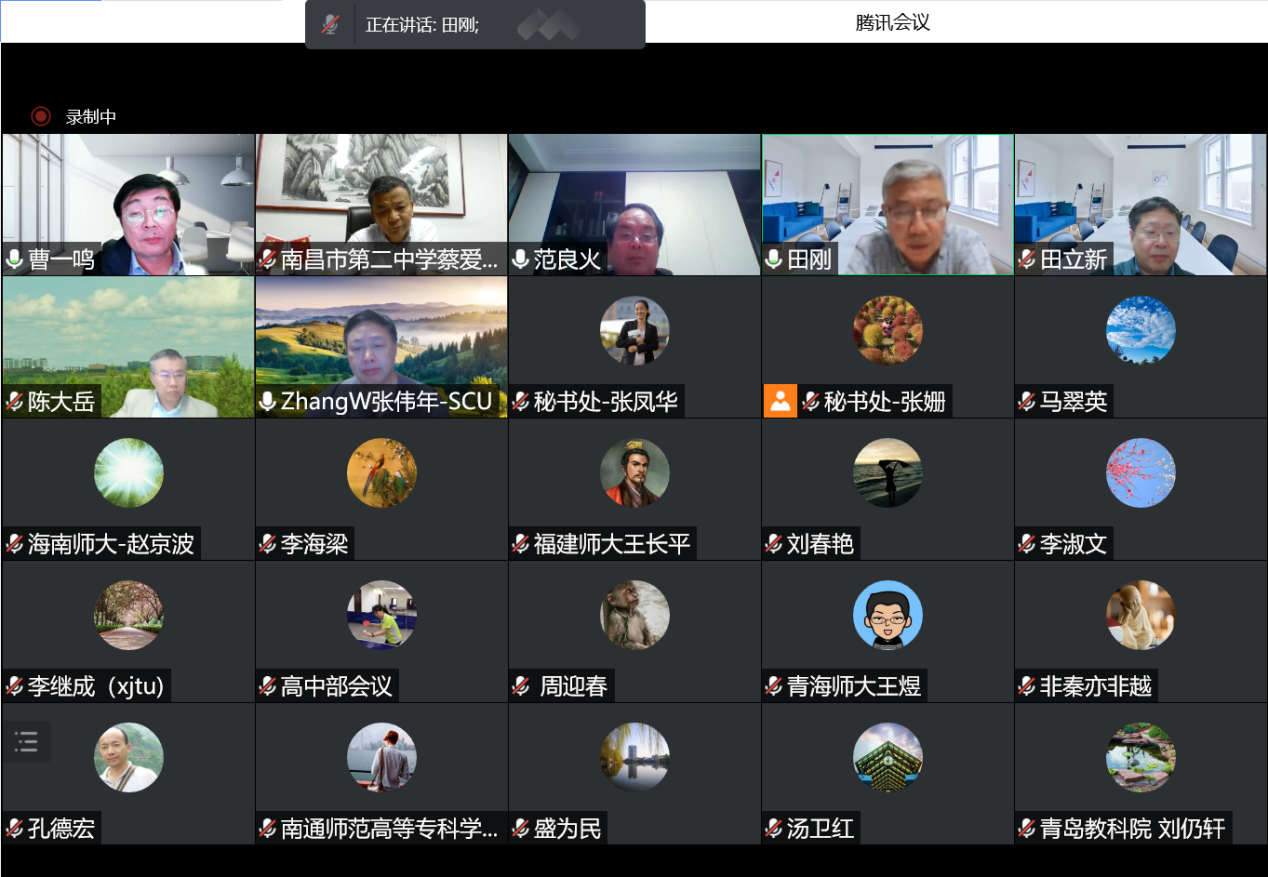Click the muted mic icon beside 福建师大王长平
Image resolution: width=1268 pixels, height=877 pixels.
[x=520, y=544]
